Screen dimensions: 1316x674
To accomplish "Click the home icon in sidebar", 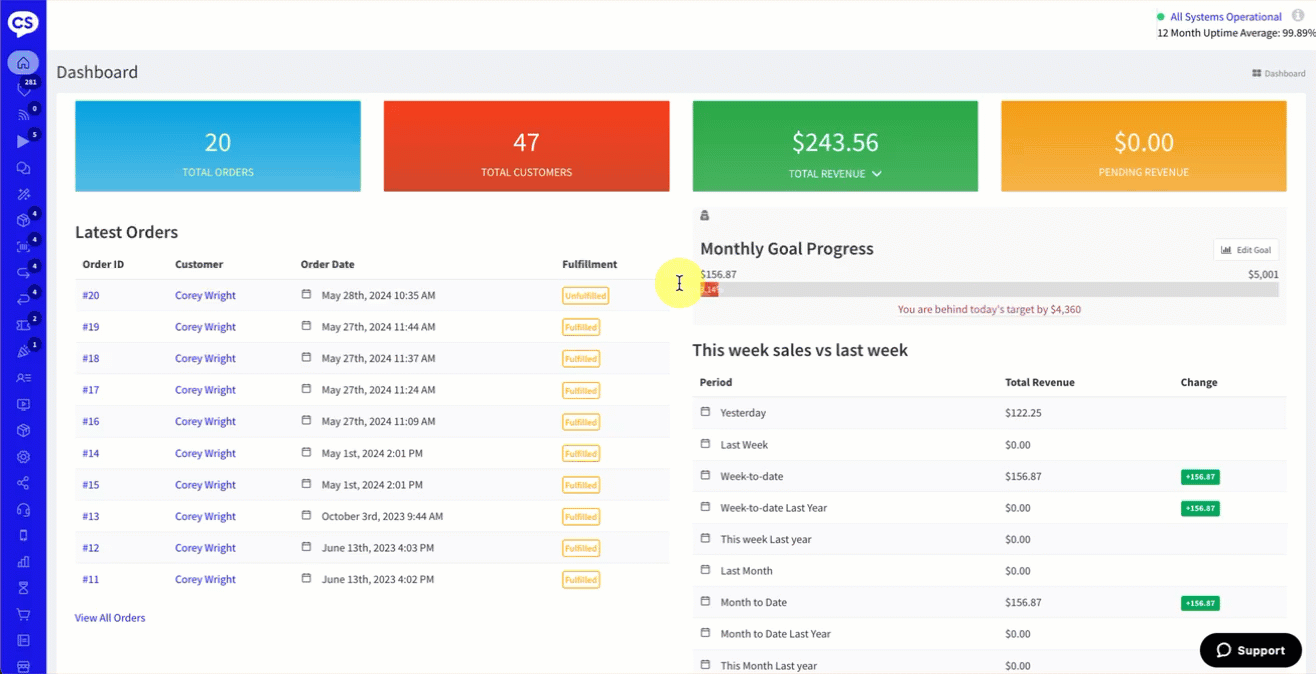I will tap(23, 63).
